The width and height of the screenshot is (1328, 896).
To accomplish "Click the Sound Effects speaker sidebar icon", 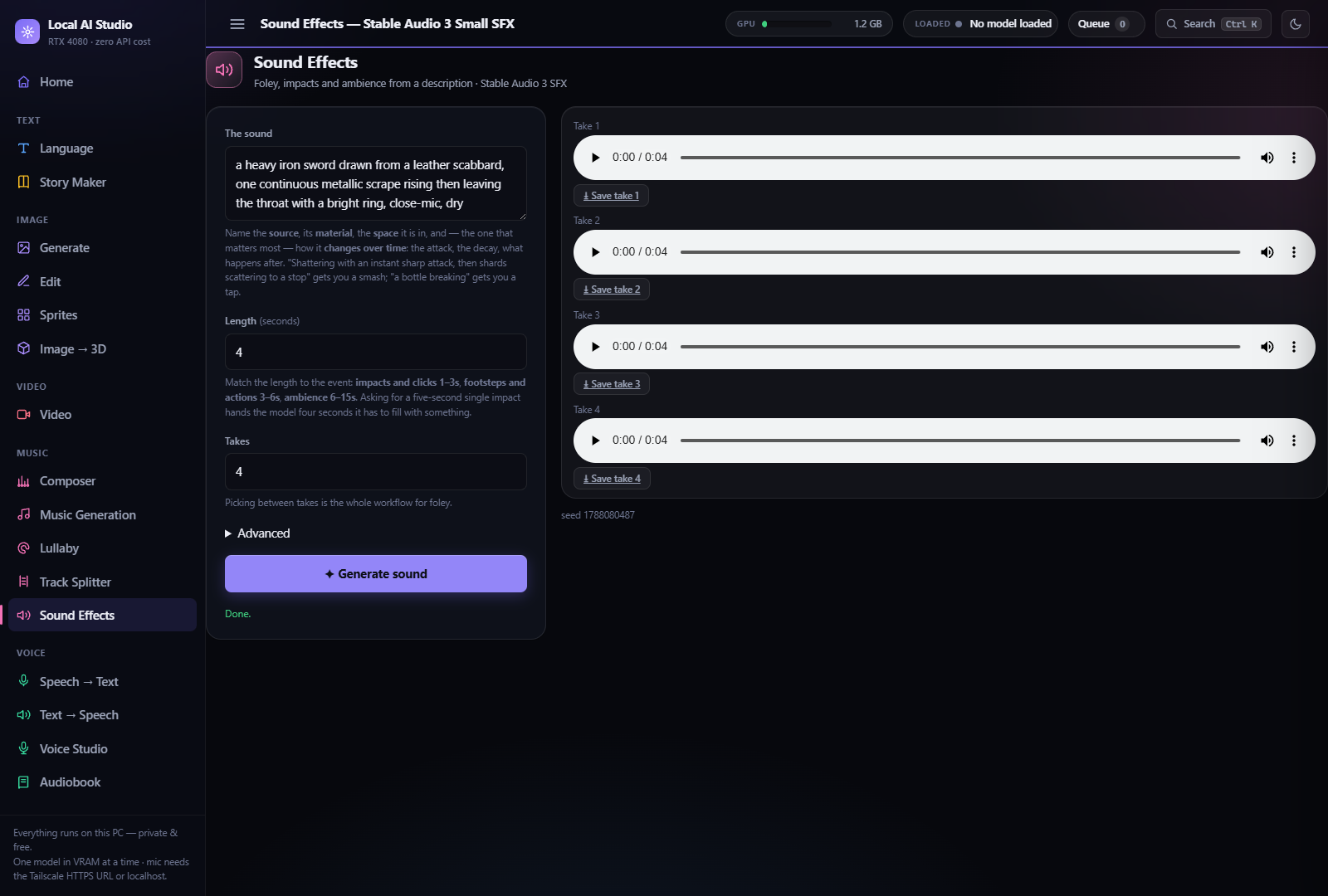I will [x=24, y=616].
